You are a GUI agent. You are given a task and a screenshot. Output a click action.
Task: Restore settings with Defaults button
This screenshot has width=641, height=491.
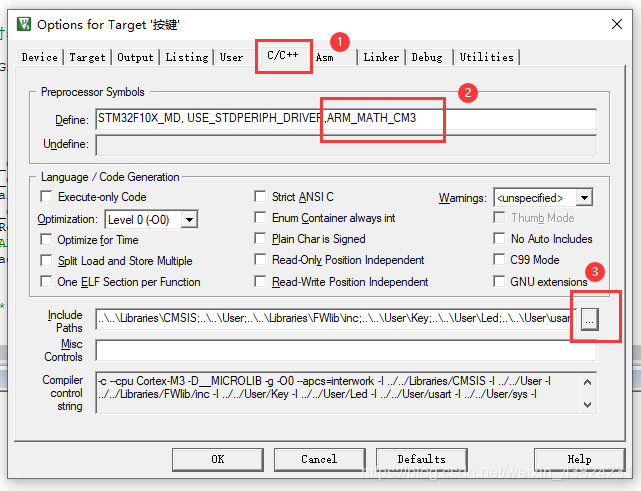click(421, 460)
